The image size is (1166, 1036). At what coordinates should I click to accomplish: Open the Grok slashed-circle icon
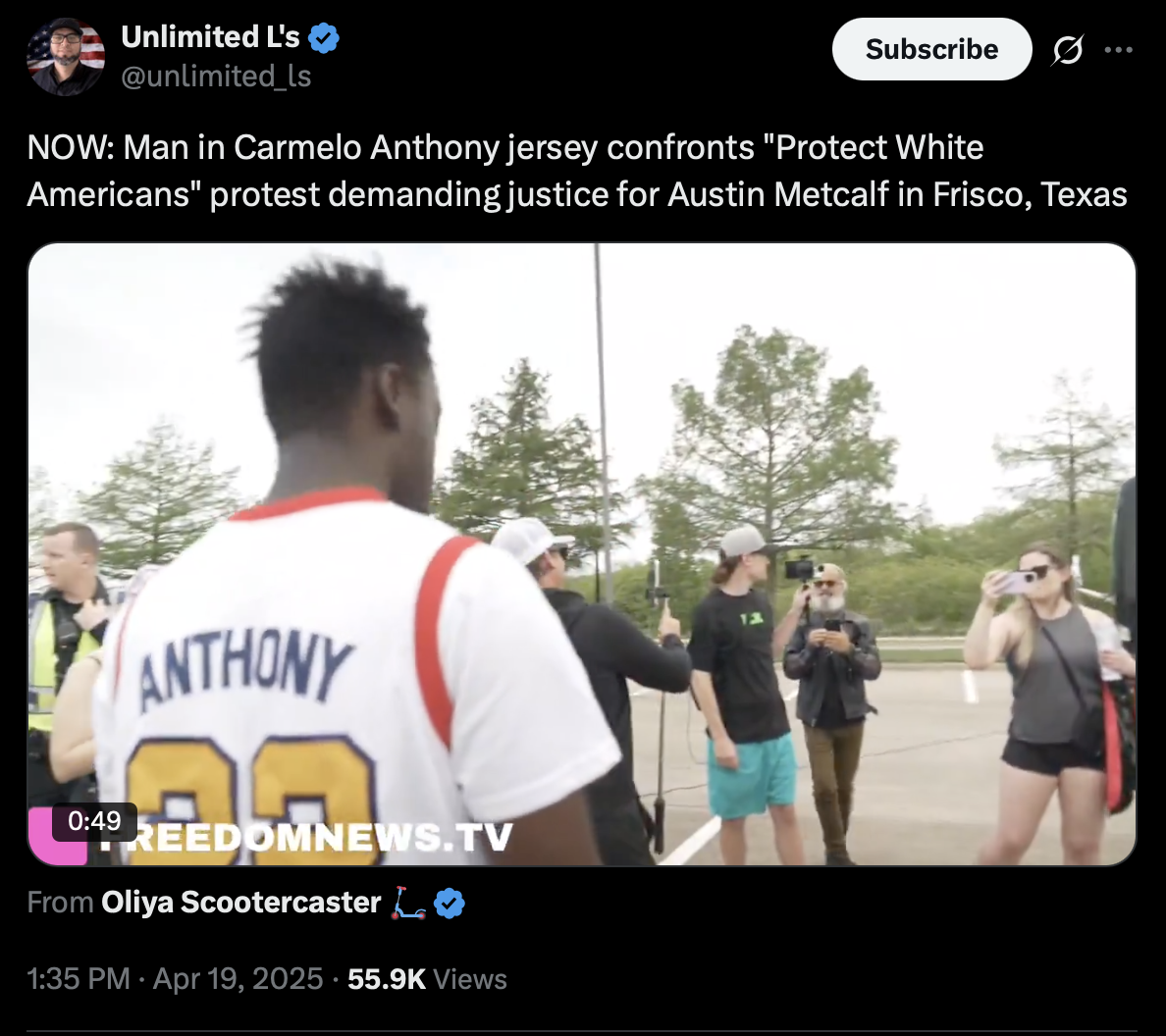(x=1068, y=50)
